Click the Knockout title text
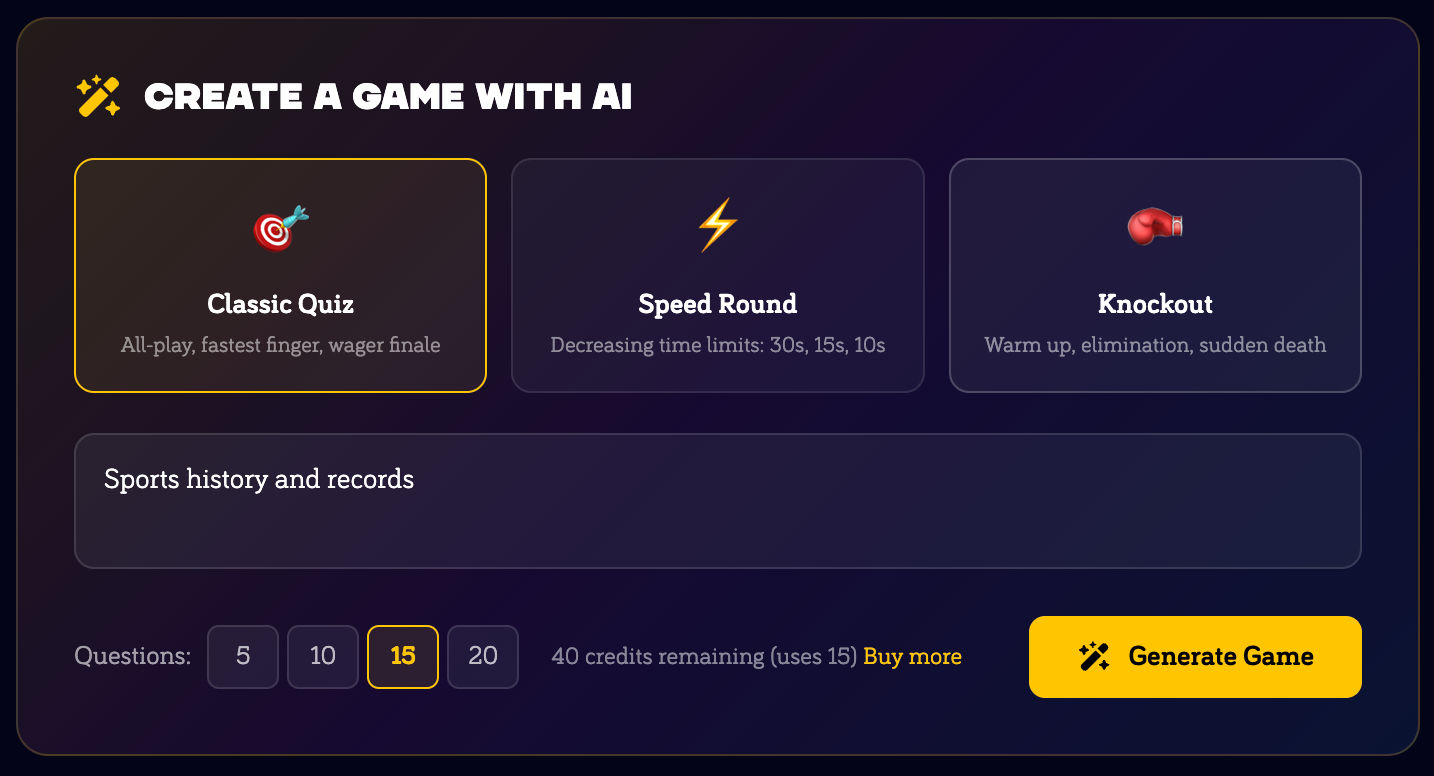The image size is (1434, 776). pos(1155,304)
